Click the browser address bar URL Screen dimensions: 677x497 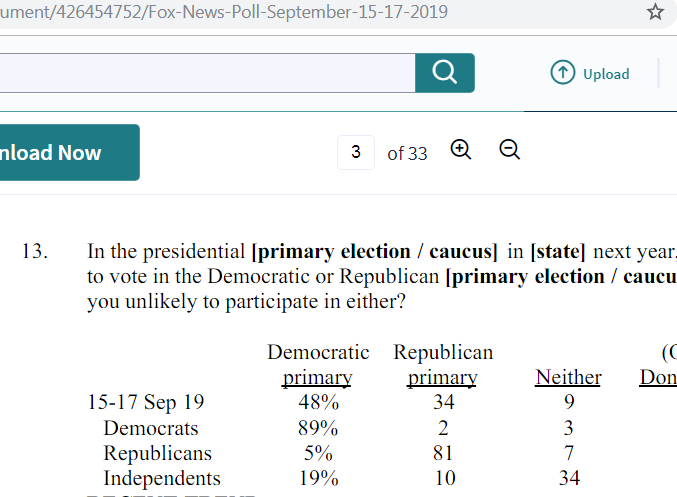[224, 12]
